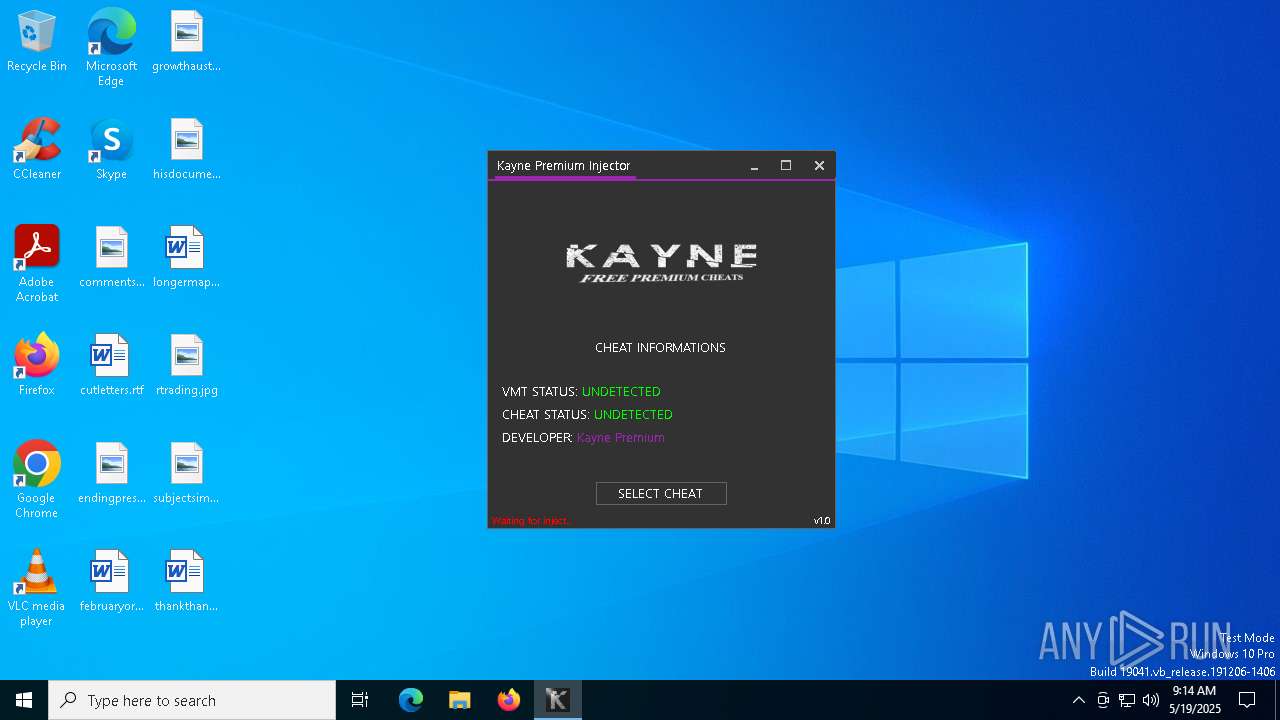Switch to Kayne Injector taskbar icon
This screenshot has width=1280, height=720.
(558, 700)
